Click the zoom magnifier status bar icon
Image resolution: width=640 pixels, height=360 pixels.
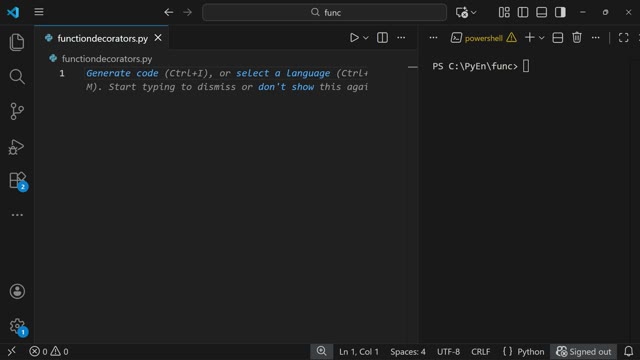(x=322, y=351)
